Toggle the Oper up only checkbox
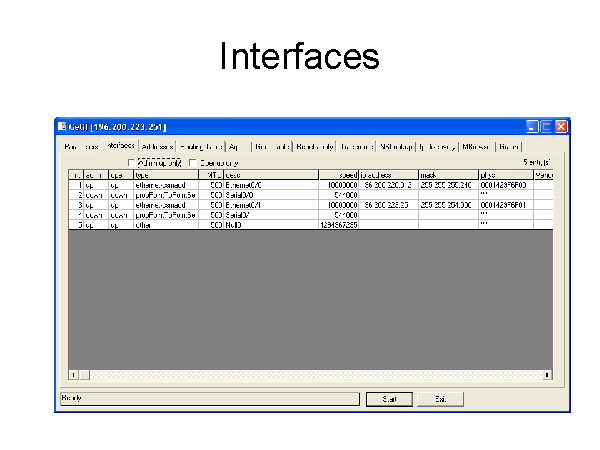The height and width of the screenshot is (450, 600). pyautogui.click(x=193, y=163)
